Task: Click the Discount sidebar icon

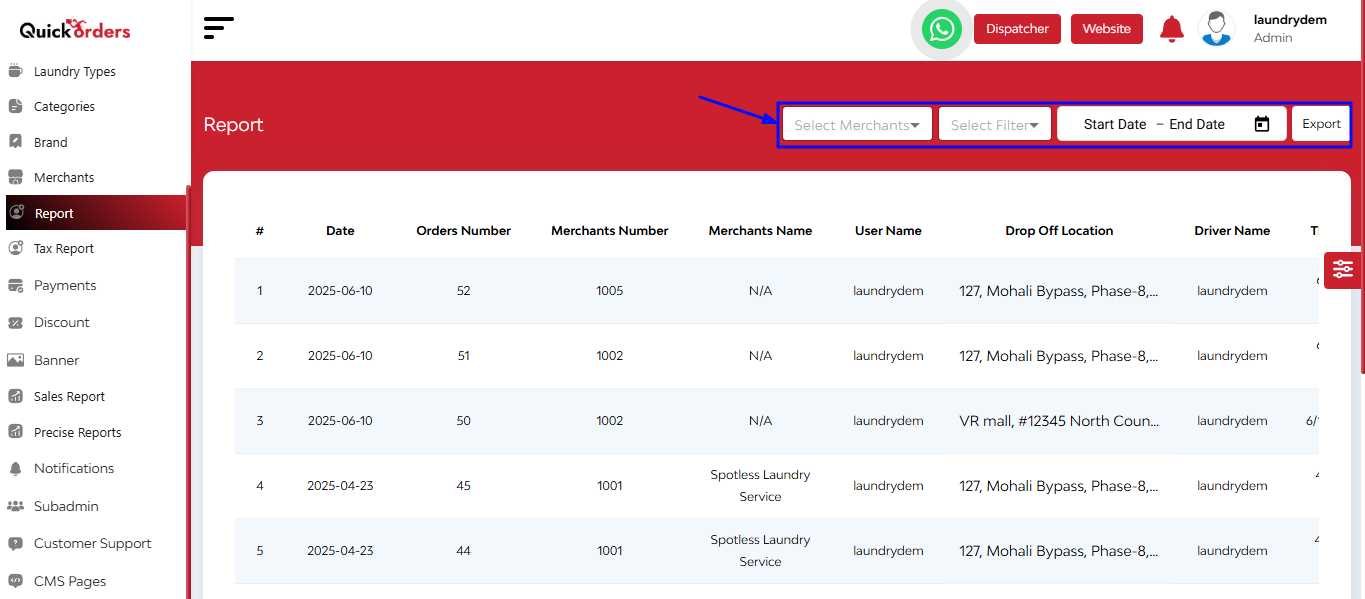Action: [x=15, y=322]
